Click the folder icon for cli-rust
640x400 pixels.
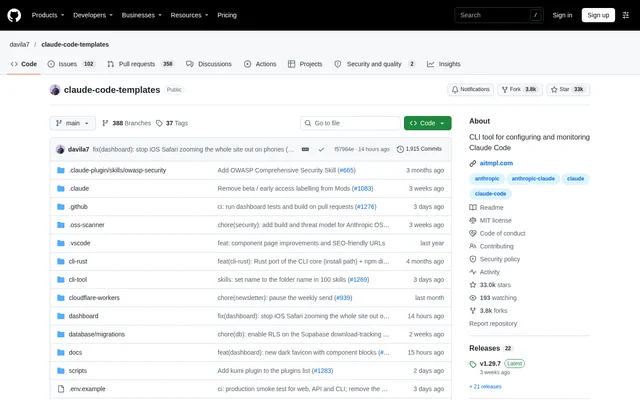[61, 261]
